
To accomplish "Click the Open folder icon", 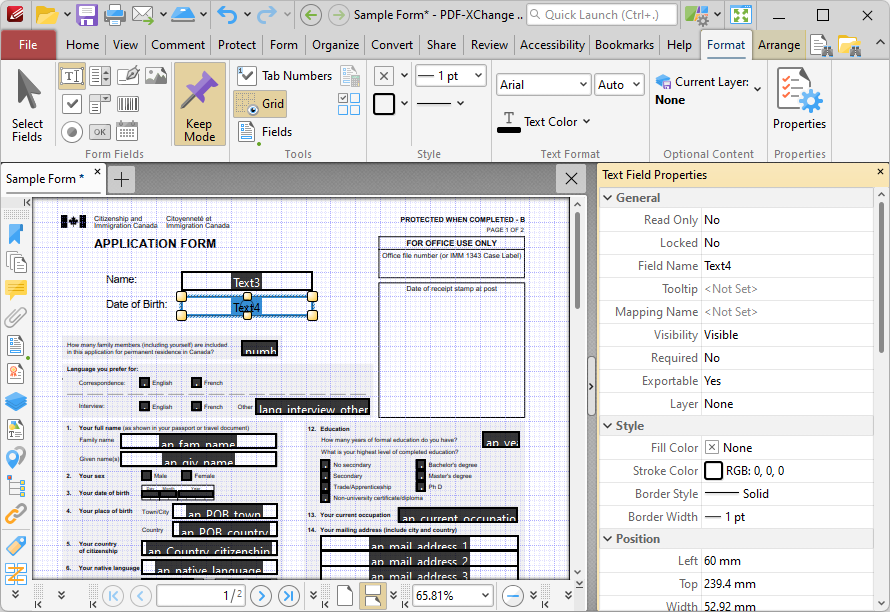I will pyautogui.click(x=47, y=15).
